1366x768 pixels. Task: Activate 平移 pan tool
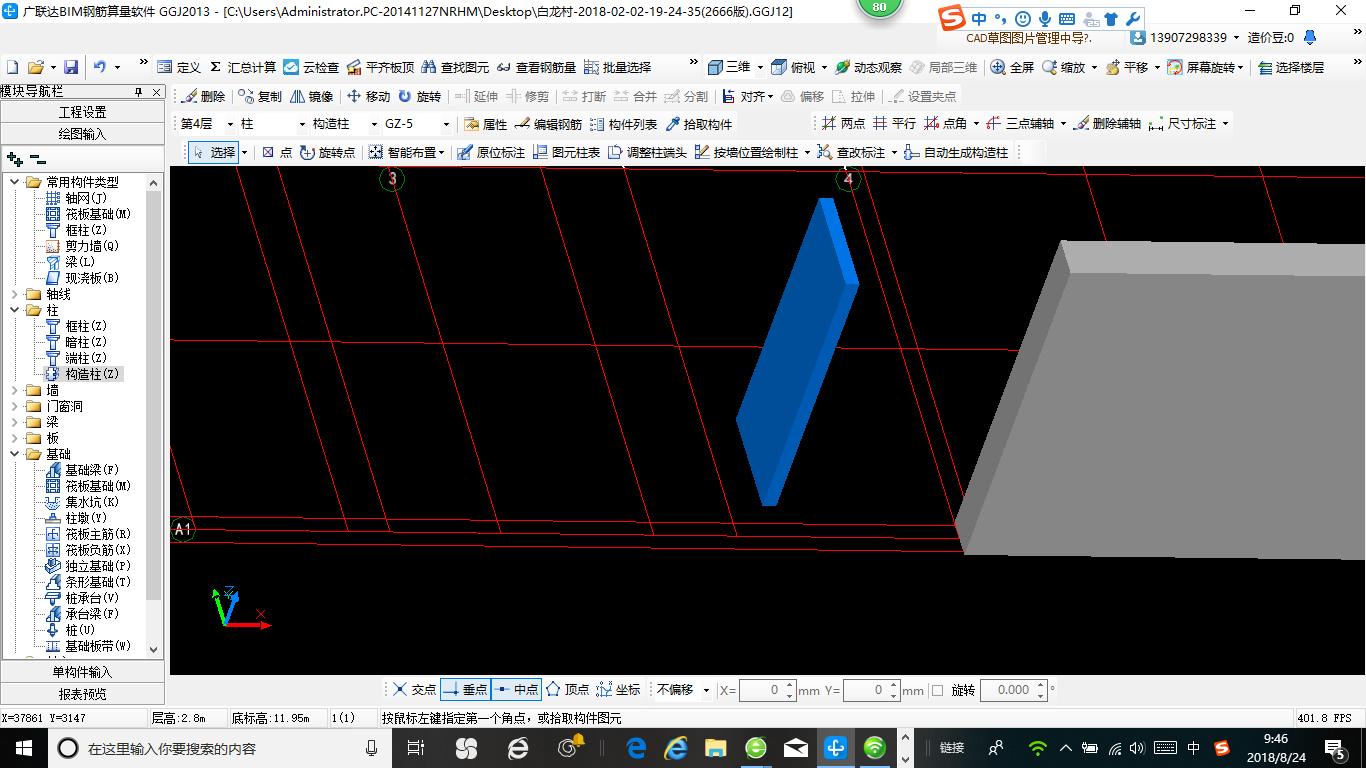point(1126,67)
